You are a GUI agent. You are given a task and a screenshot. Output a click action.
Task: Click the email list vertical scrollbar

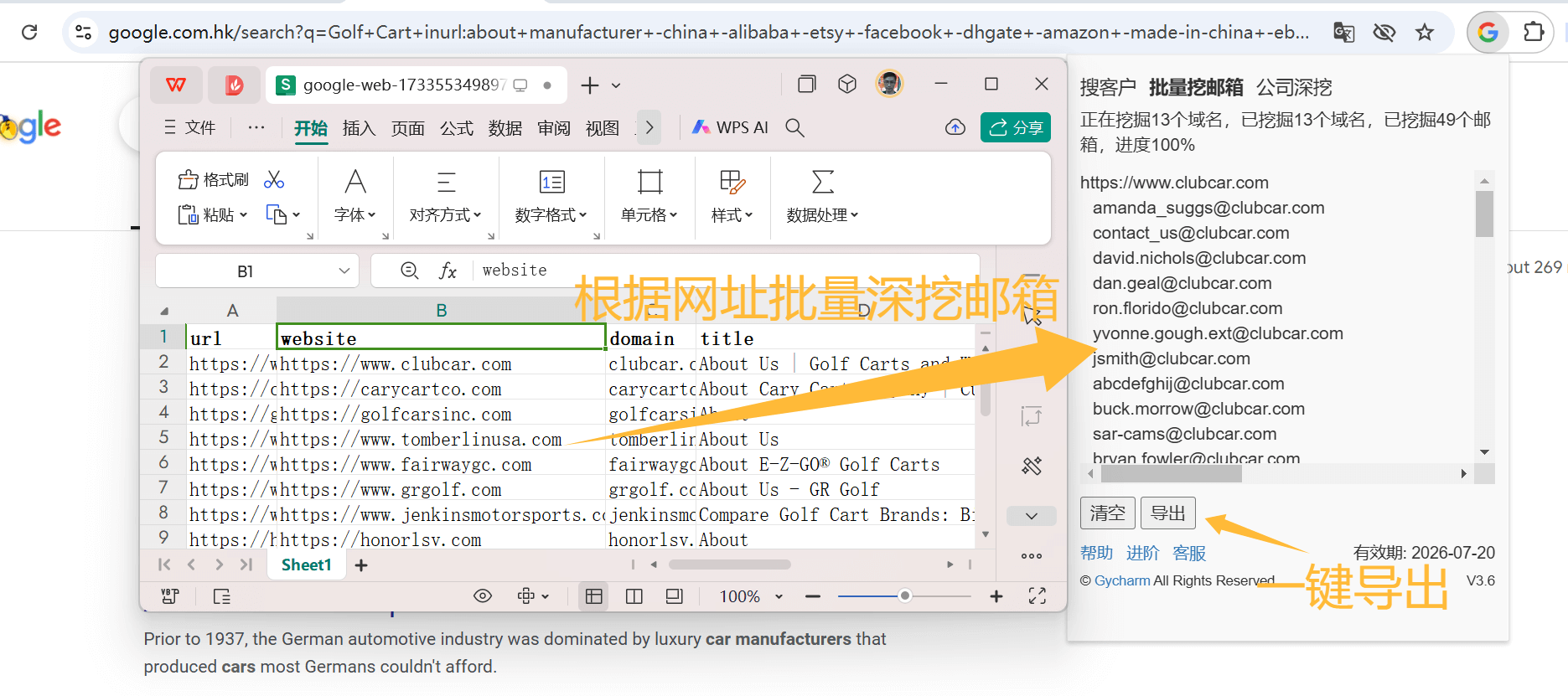coord(1484,214)
